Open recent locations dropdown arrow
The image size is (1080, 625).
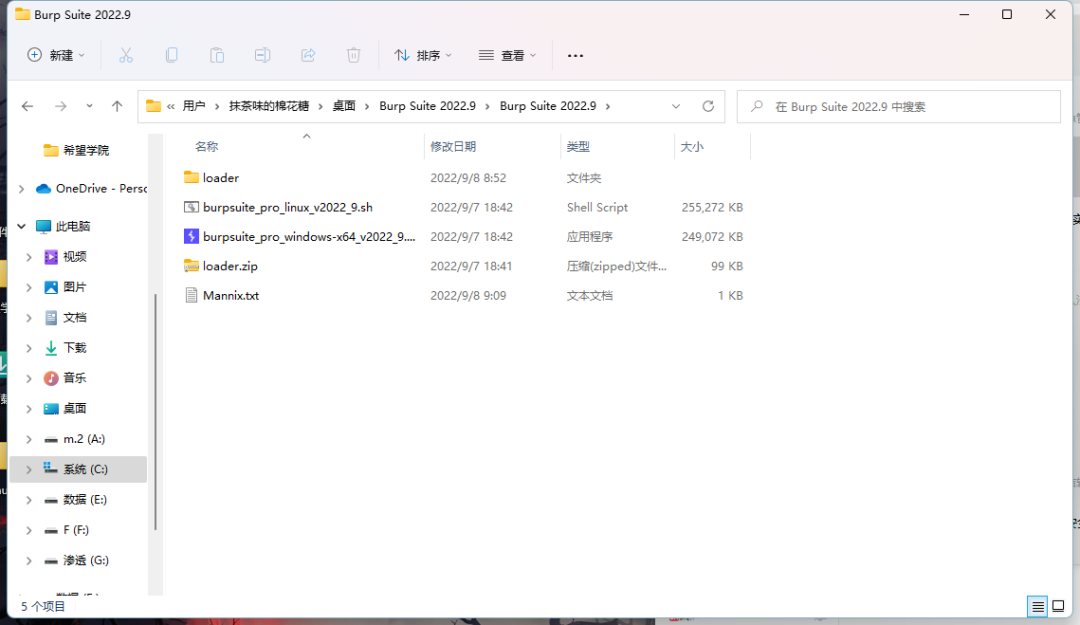coord(89,106)
